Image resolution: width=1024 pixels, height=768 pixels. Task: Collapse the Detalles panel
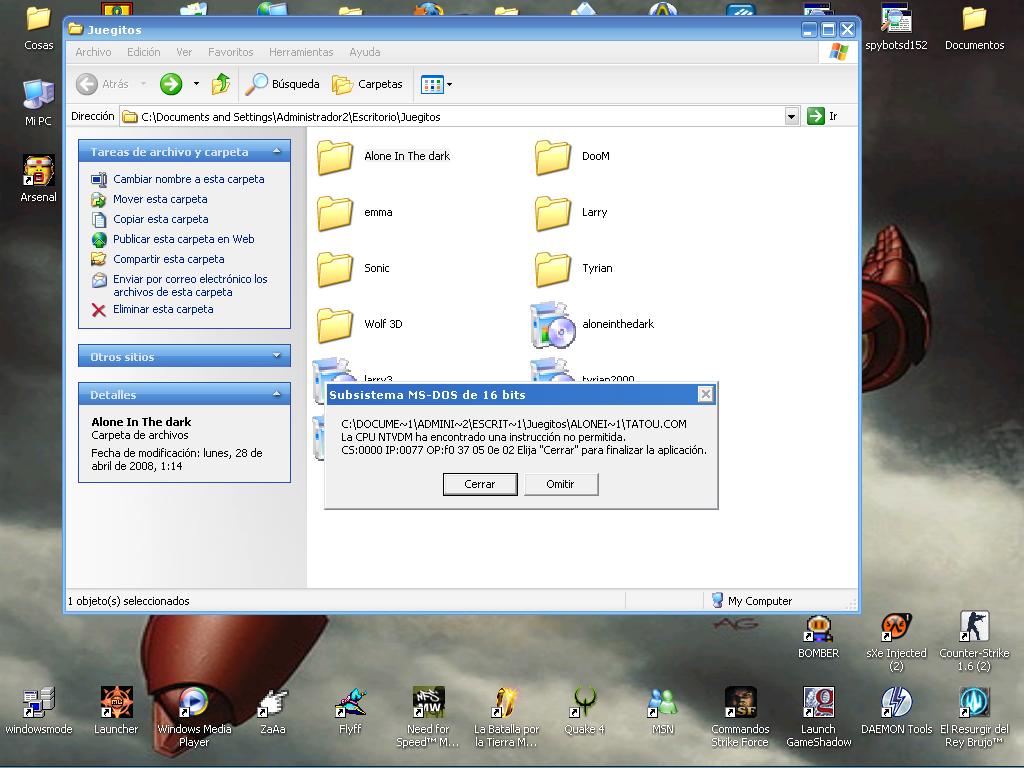[277, 394]
